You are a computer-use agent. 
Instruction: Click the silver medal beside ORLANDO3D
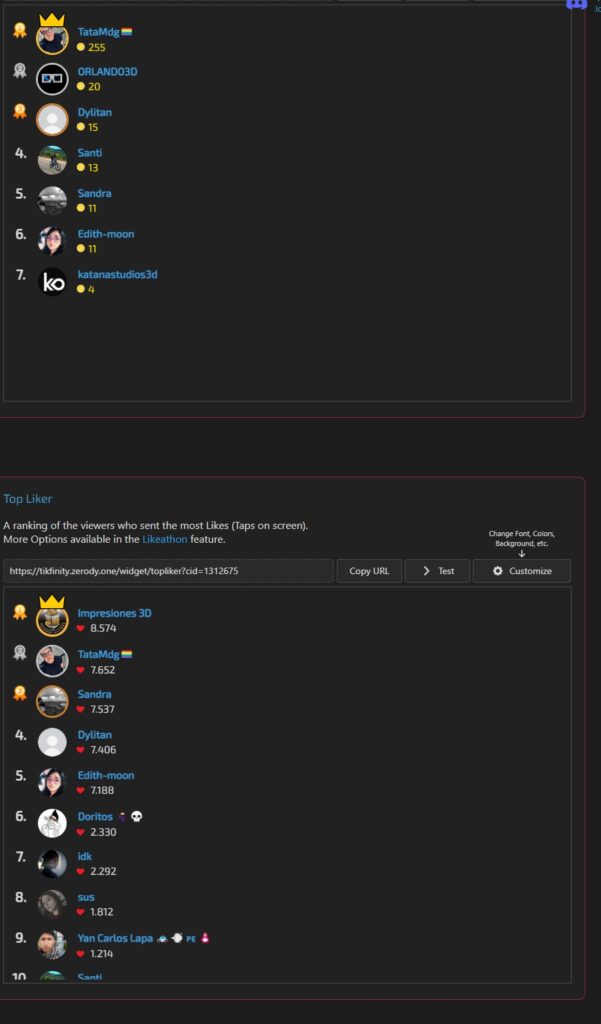20,71
